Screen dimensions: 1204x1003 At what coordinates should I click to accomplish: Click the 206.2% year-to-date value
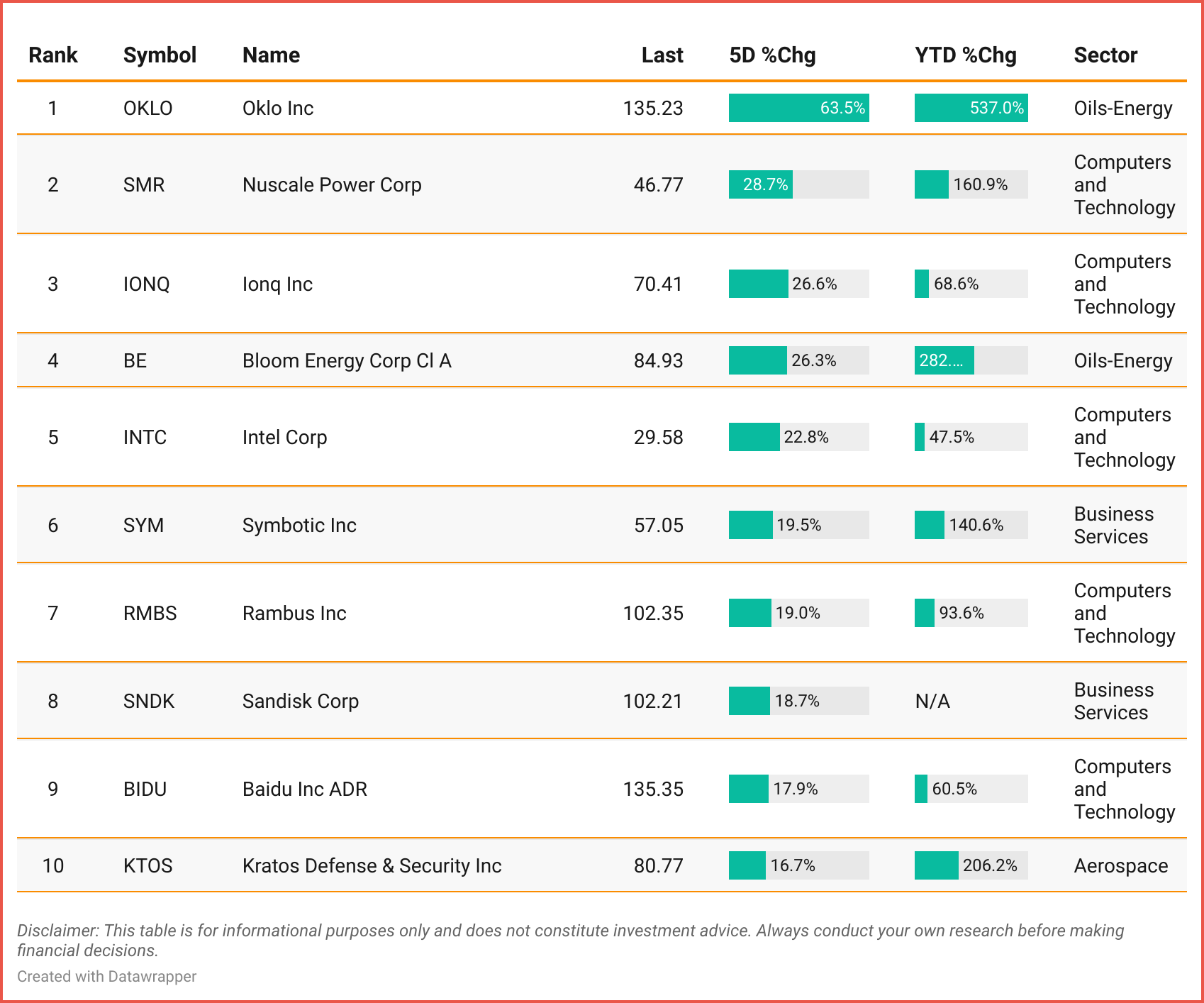(x=990, y=865)
